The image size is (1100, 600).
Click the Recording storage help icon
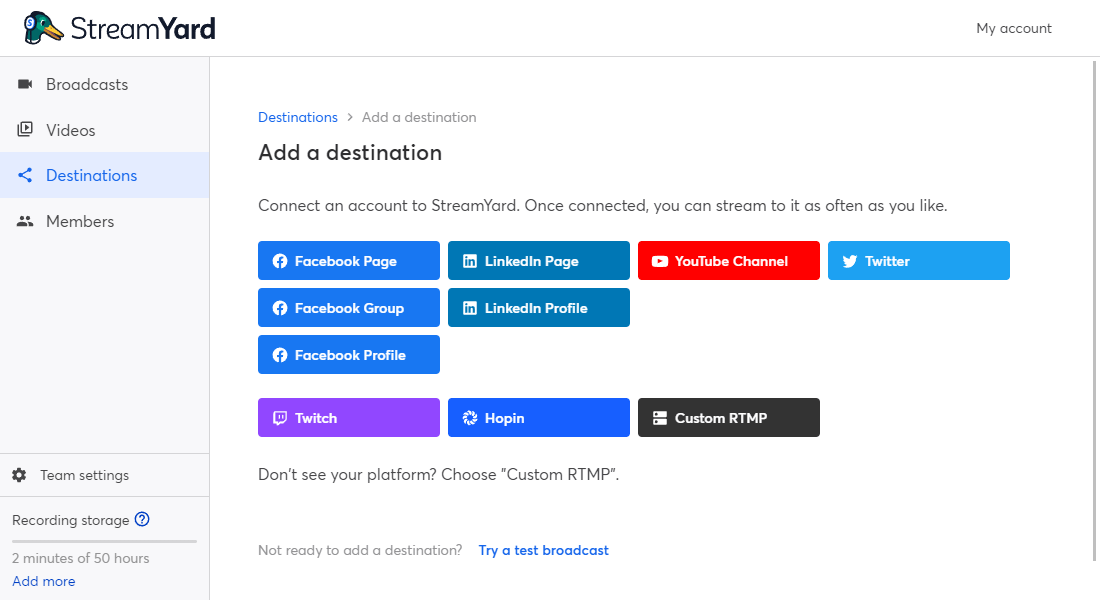pos(142,519)
